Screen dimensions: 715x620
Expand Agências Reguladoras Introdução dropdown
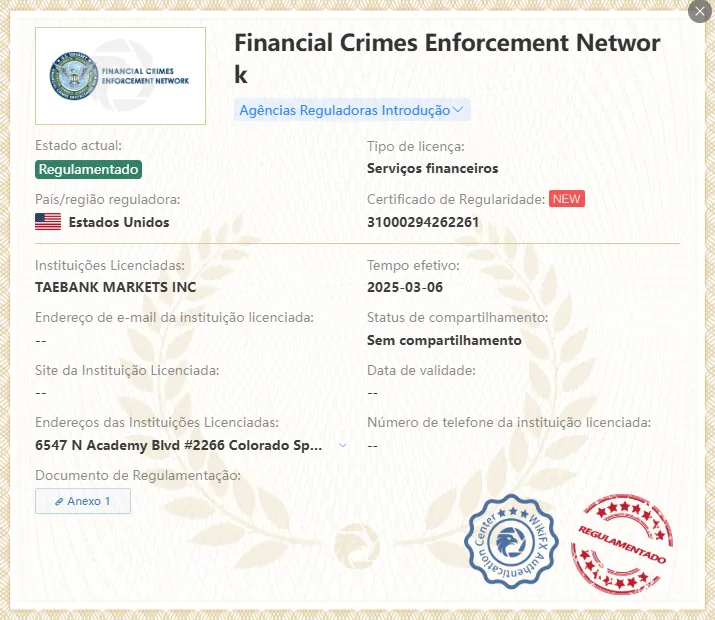pyautogui.click(x=352, y=110)
